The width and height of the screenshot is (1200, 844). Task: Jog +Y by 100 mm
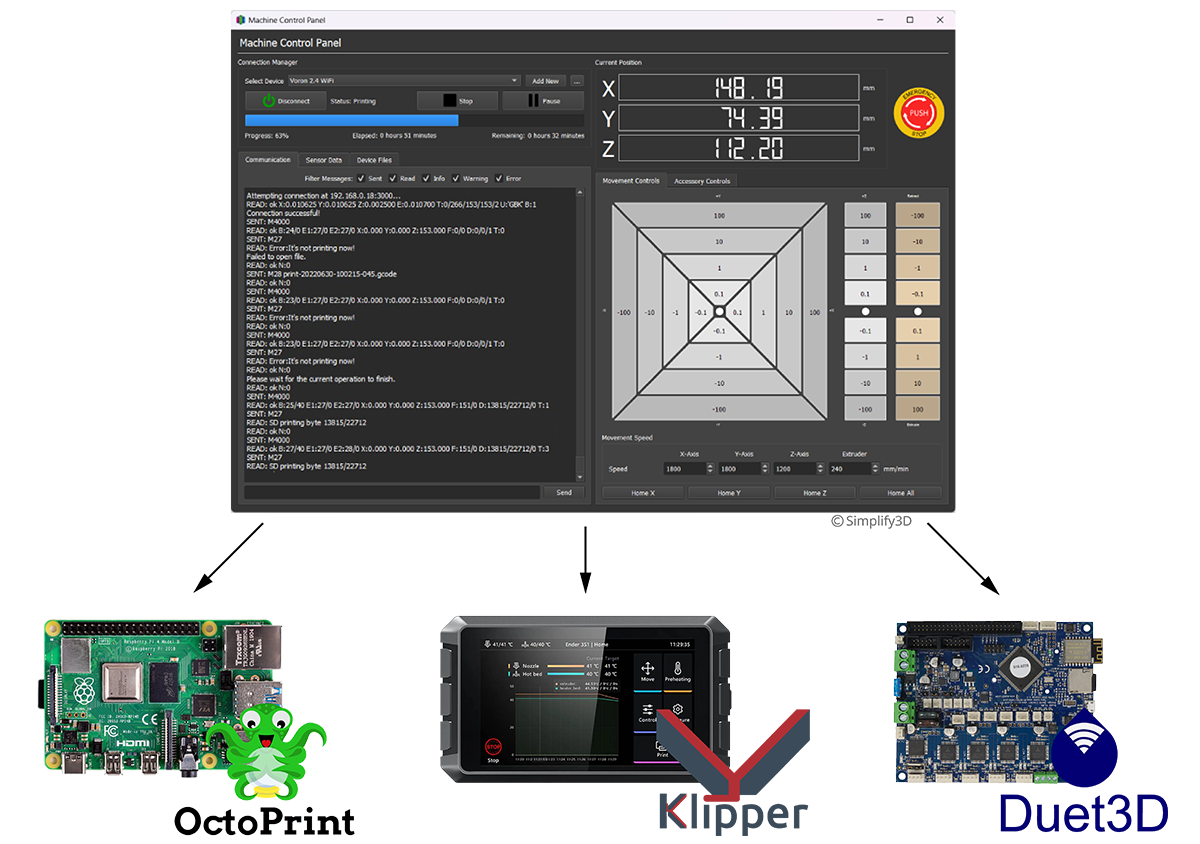coord(719,216)
